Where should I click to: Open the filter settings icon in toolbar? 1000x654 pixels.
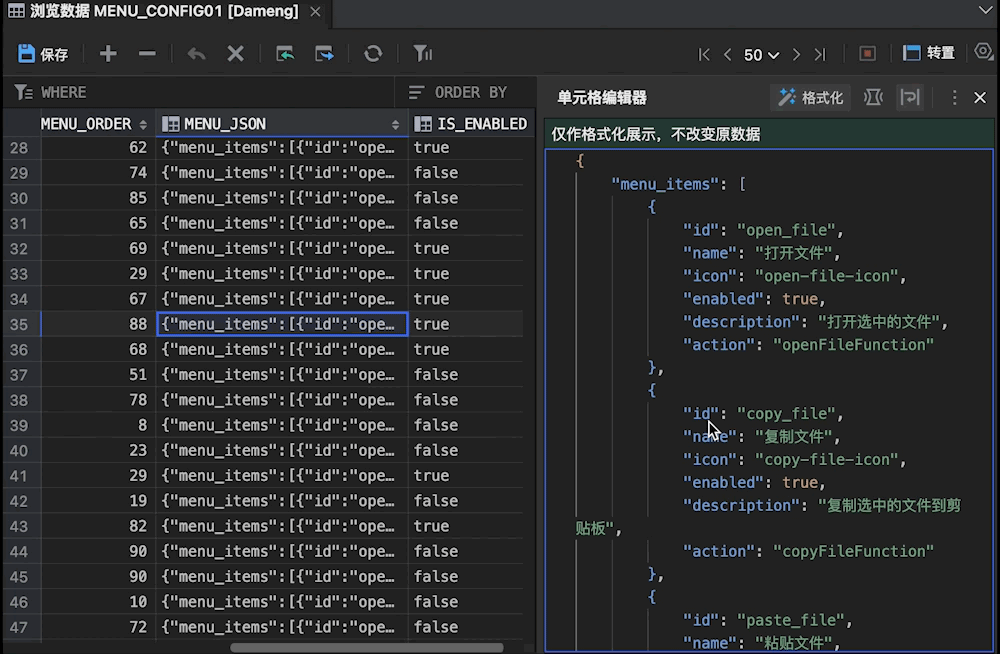[422, 54]
